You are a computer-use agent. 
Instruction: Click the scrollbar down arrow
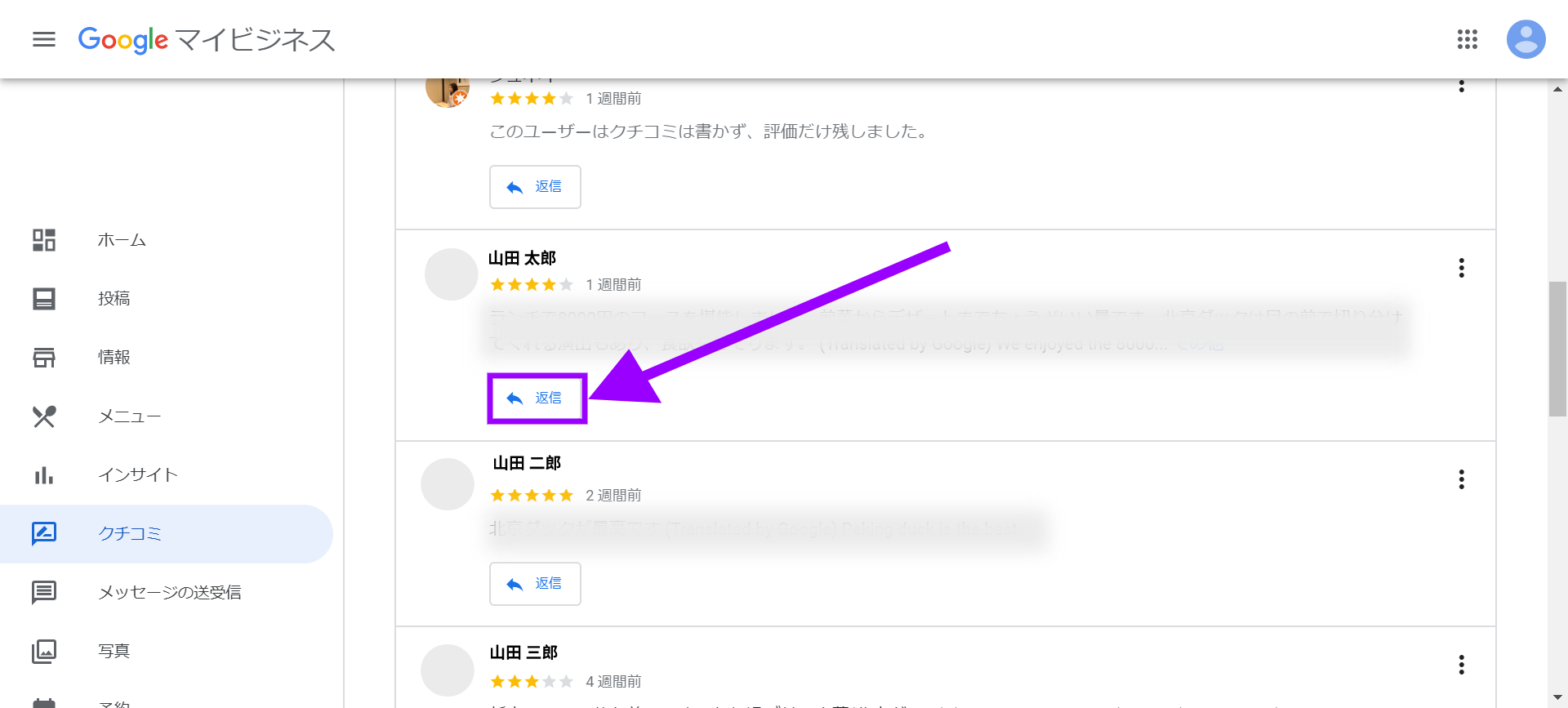tap(1557, 698)
